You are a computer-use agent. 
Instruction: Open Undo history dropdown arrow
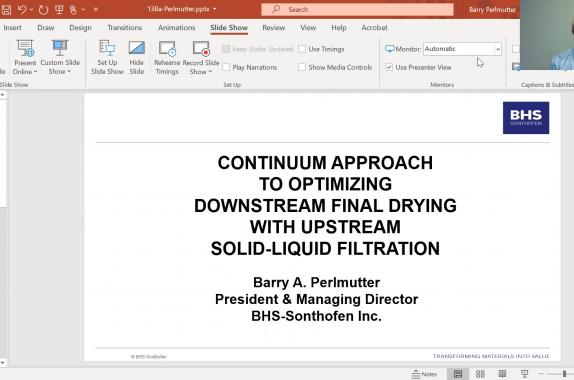[31, 10]
